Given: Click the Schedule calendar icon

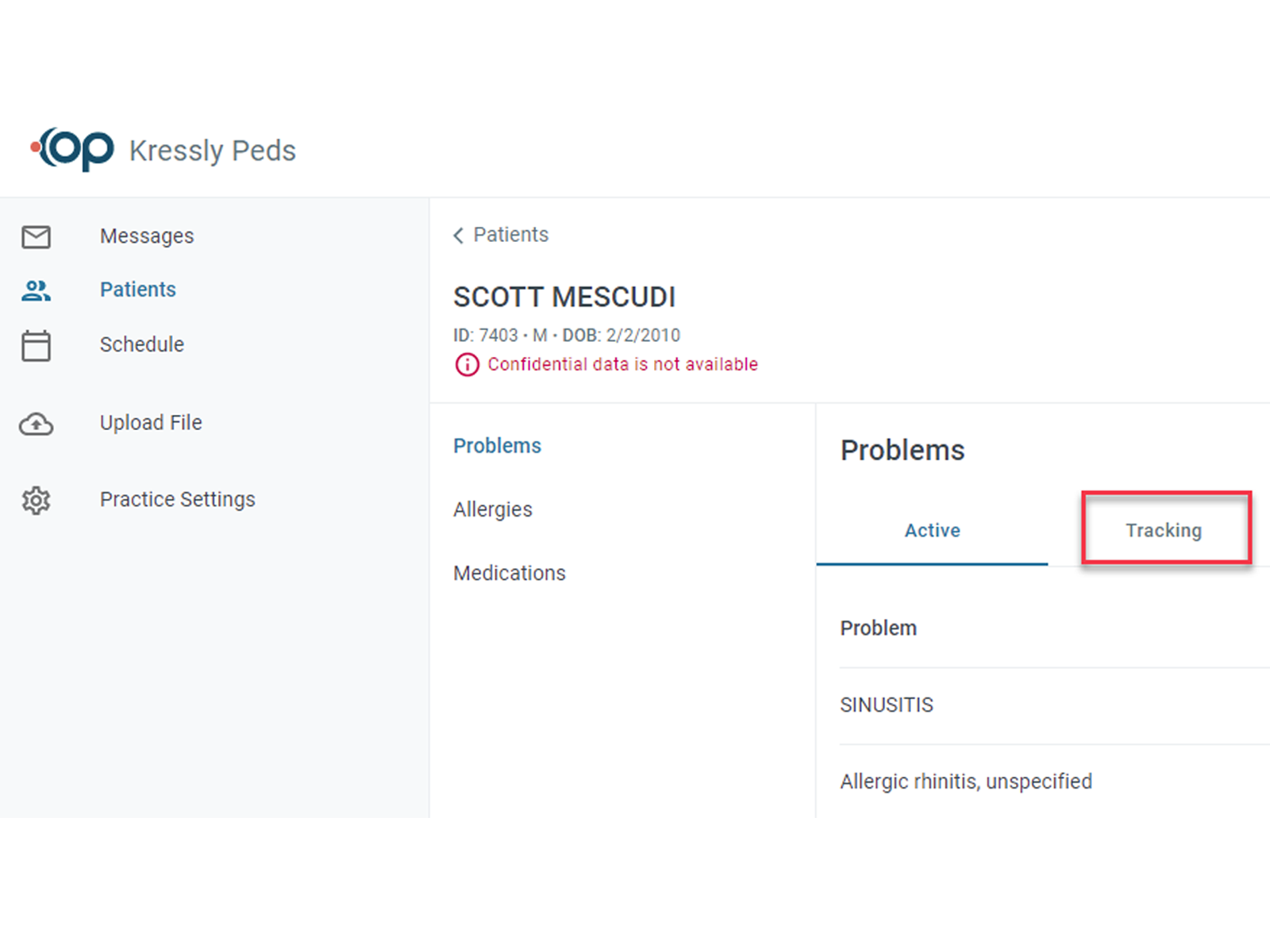Looking at the screenshot, I should click(36, 345).
